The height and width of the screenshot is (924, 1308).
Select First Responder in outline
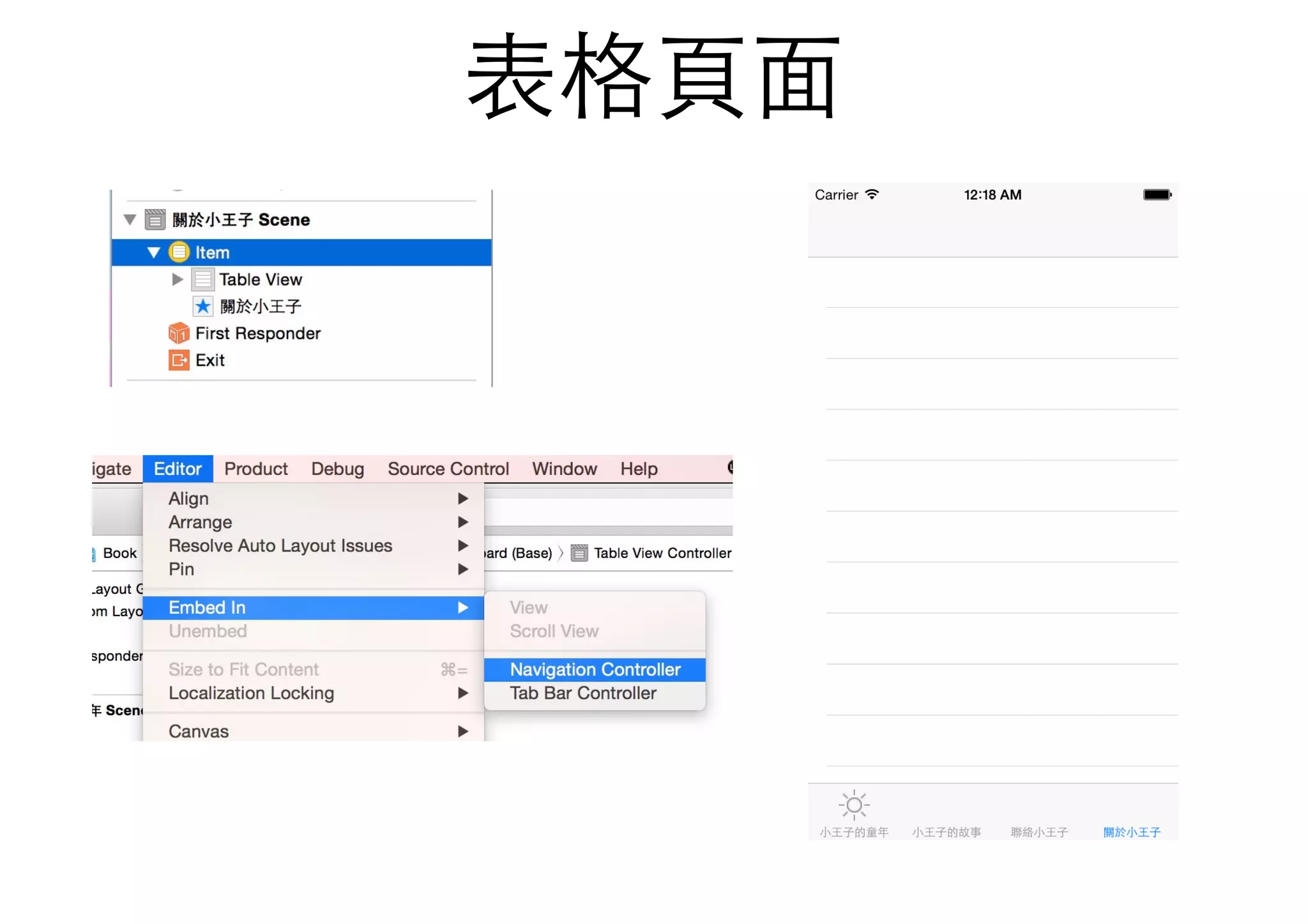tap(258, 333)
